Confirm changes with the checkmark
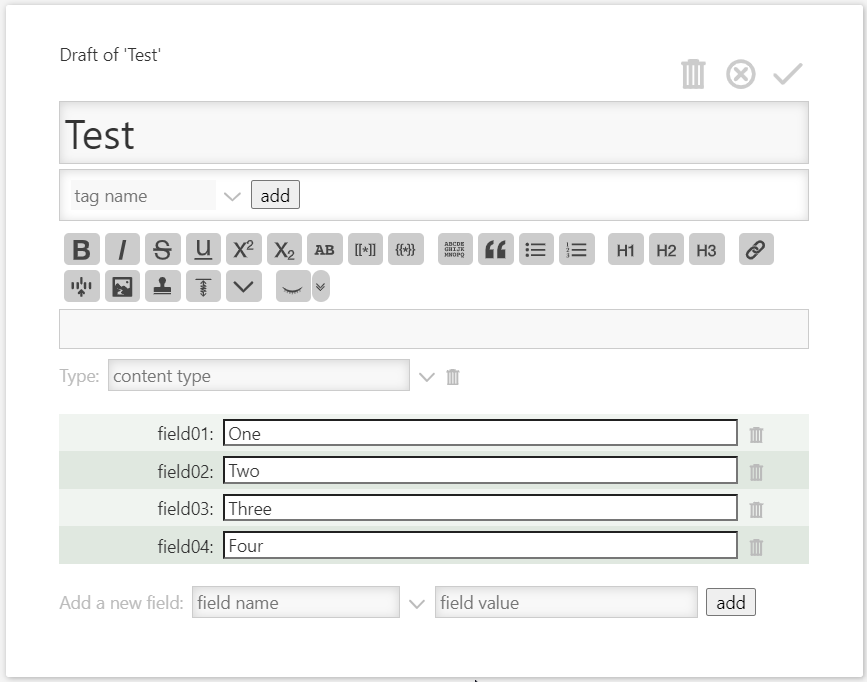The width and height of the screenshot is (867, 682). (787, 74)
